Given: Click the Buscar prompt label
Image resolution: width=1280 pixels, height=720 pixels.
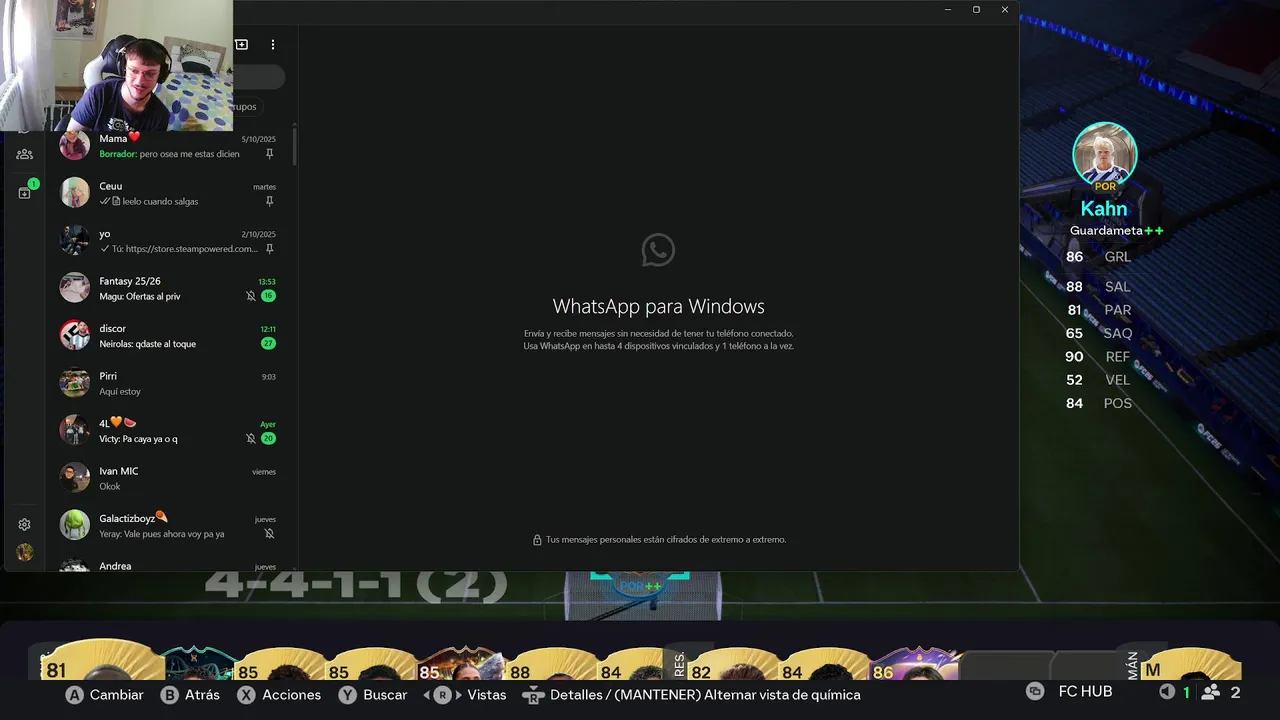Looking at the screenshot, I should tap(385, 694).
